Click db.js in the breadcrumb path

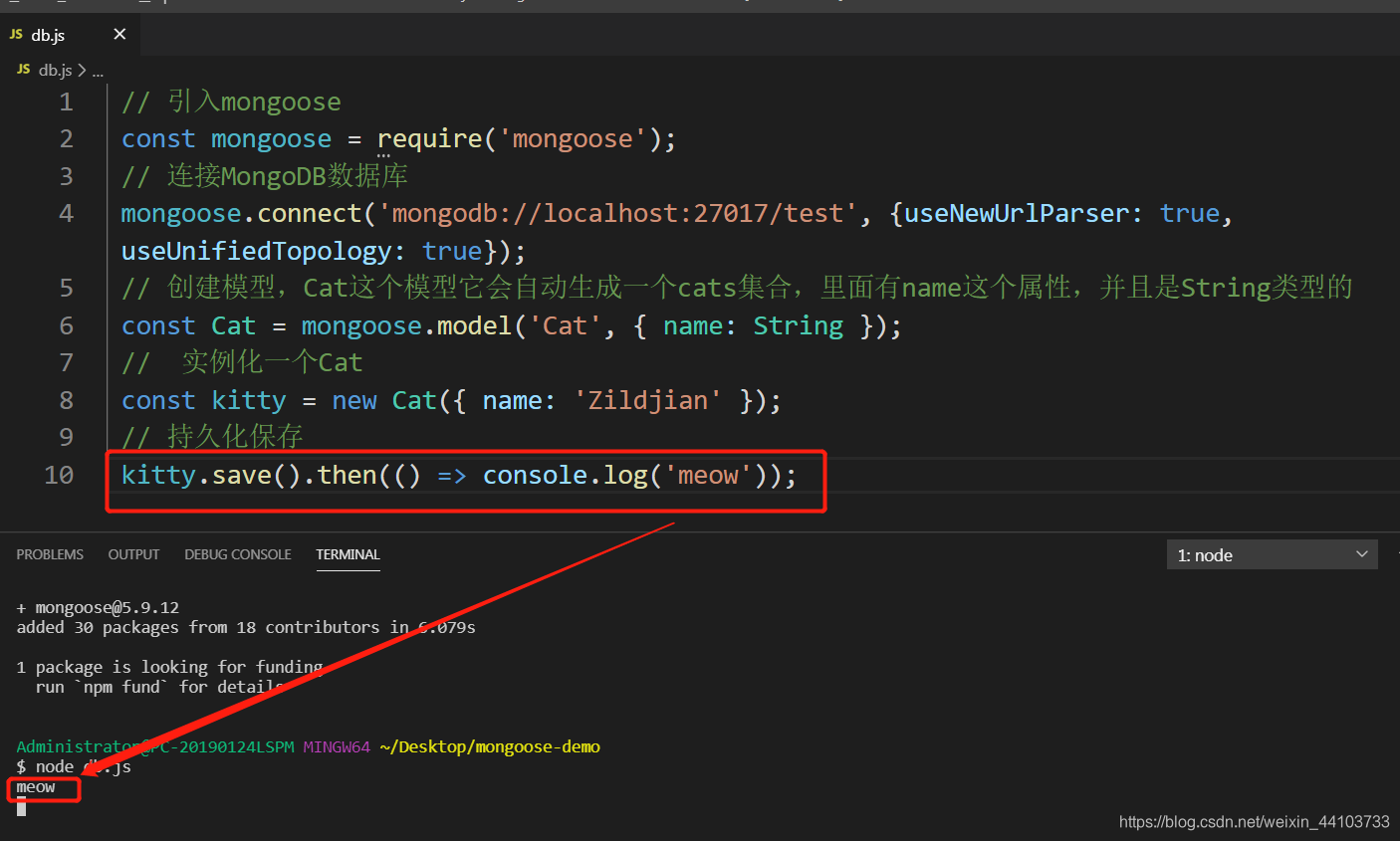55,71
